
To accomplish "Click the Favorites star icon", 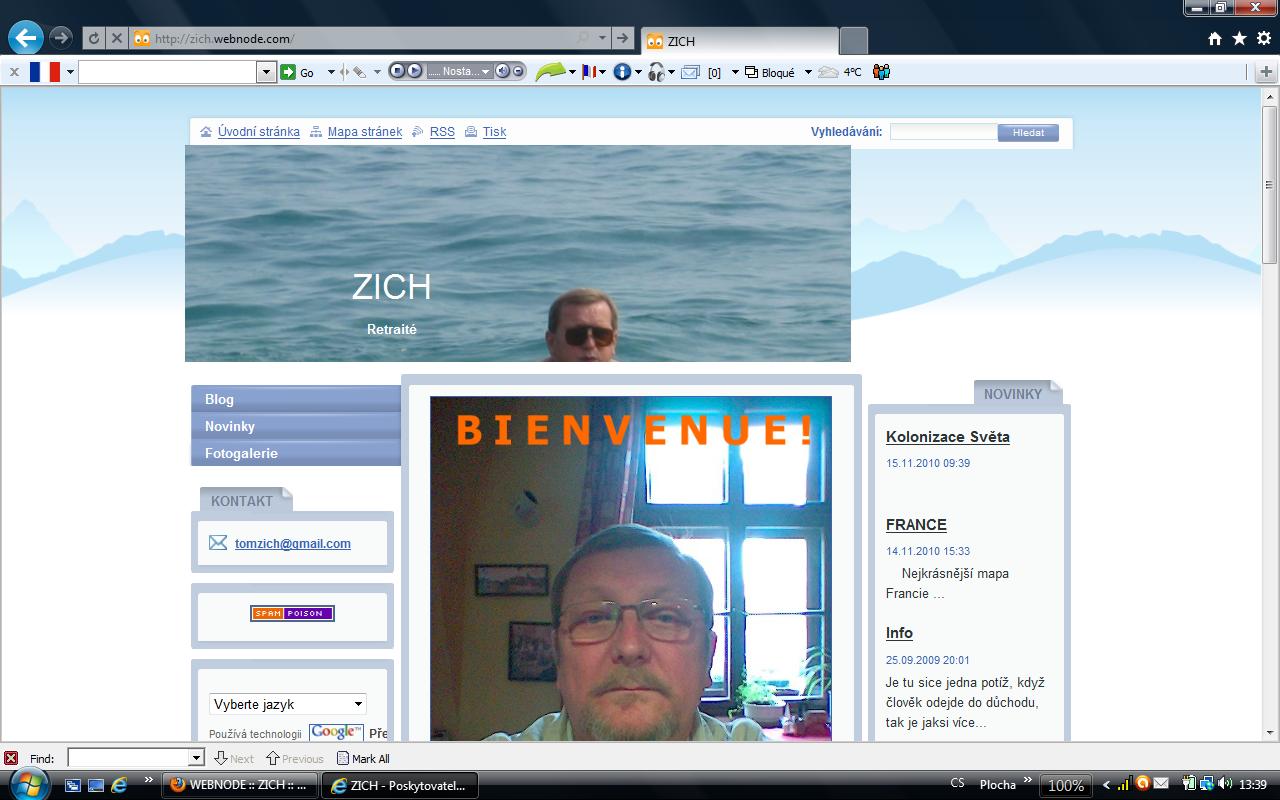I will [1239, 39].
